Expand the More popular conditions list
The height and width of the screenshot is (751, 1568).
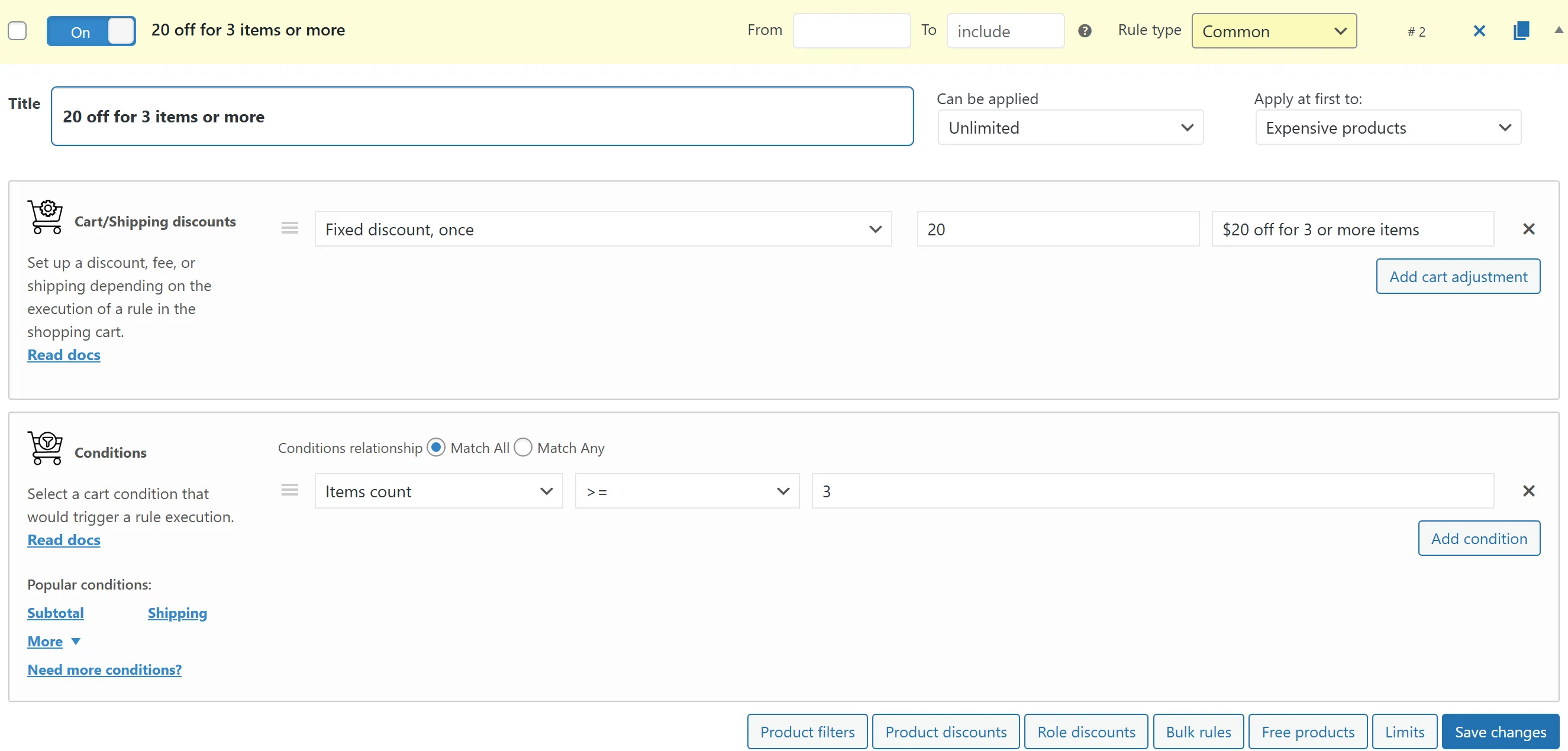click(x=54, y=642)
